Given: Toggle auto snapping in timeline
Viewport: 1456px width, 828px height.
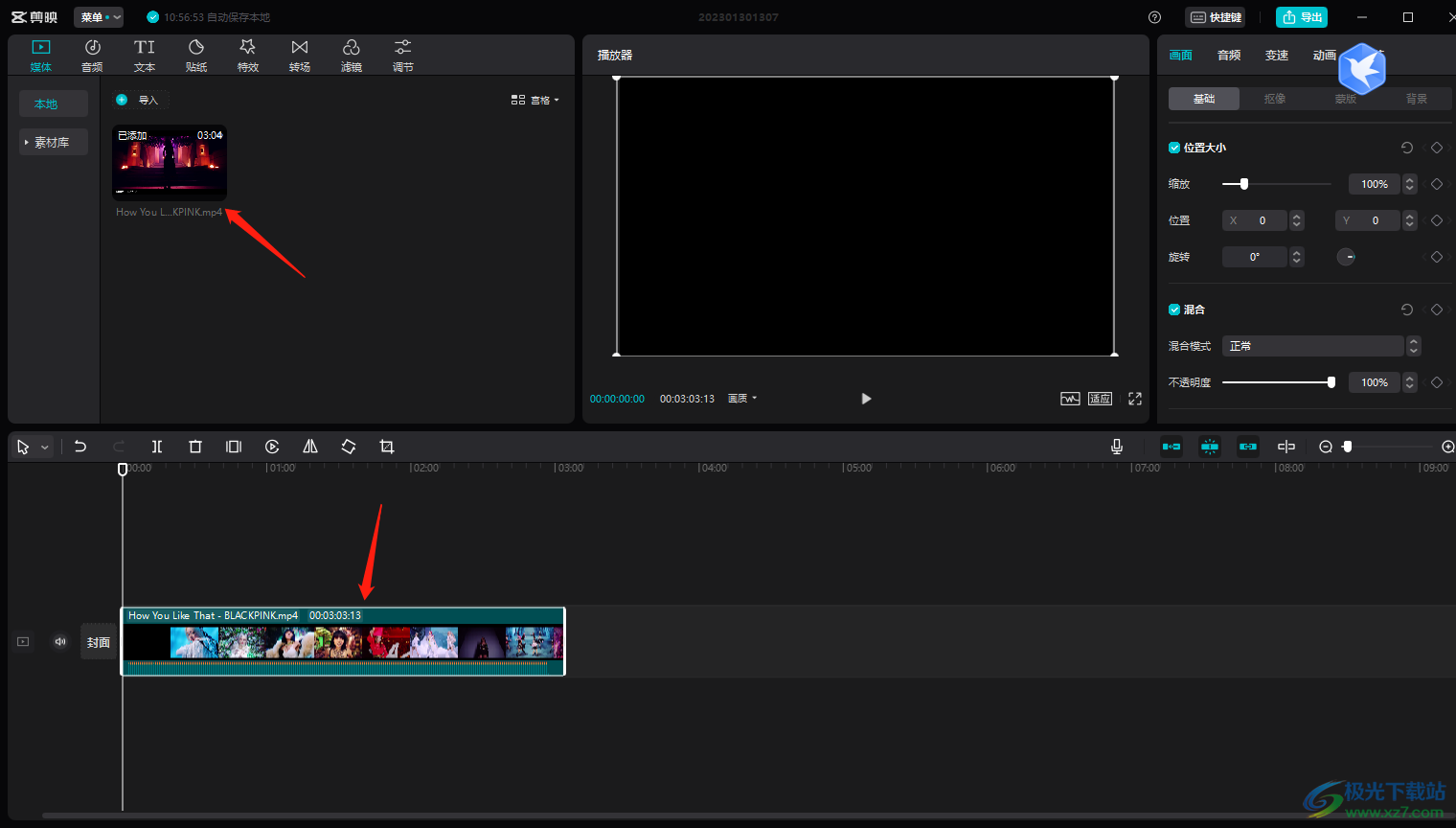Looking at the screenshot, I should pos(1210,447).
